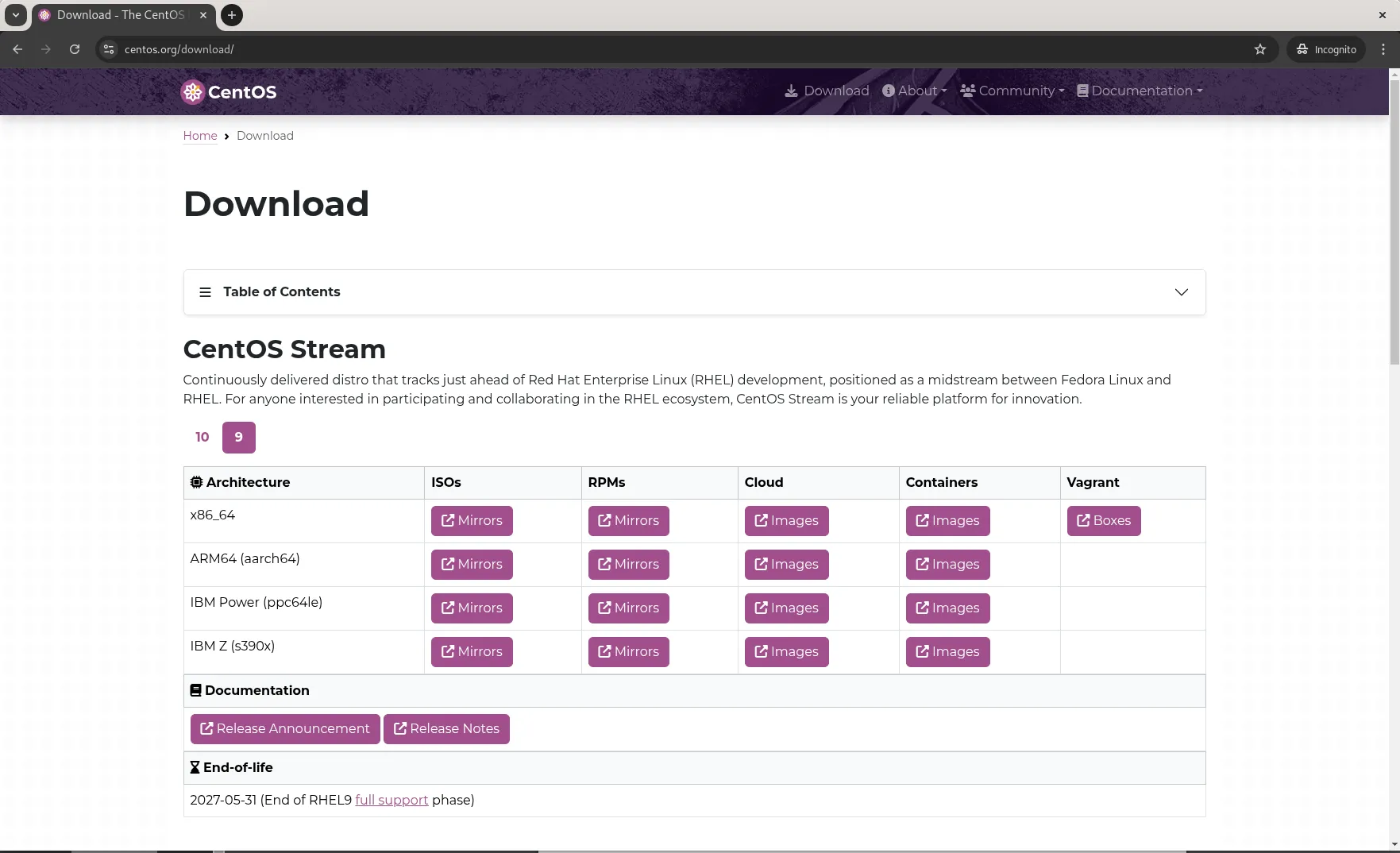This screenshot has width=1400, height=853.
Task: Click Home breadcrumb link
Action: click(200, 136)
